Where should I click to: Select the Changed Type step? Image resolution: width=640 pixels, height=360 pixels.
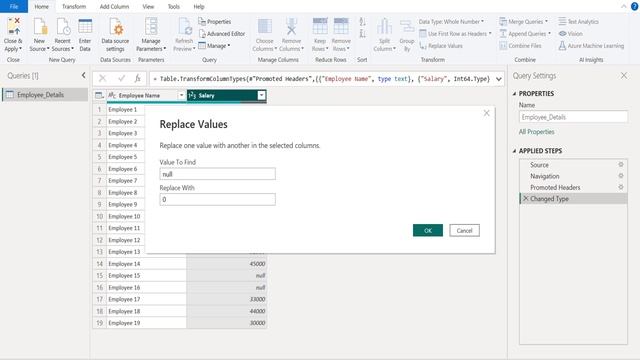coord(573,198)
